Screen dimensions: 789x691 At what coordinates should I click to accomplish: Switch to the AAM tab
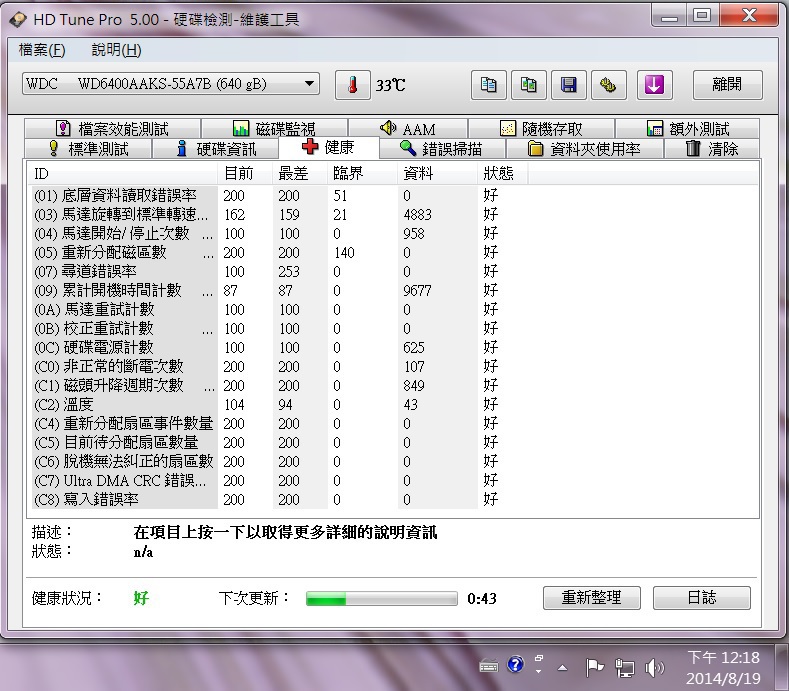pos(408,129)
